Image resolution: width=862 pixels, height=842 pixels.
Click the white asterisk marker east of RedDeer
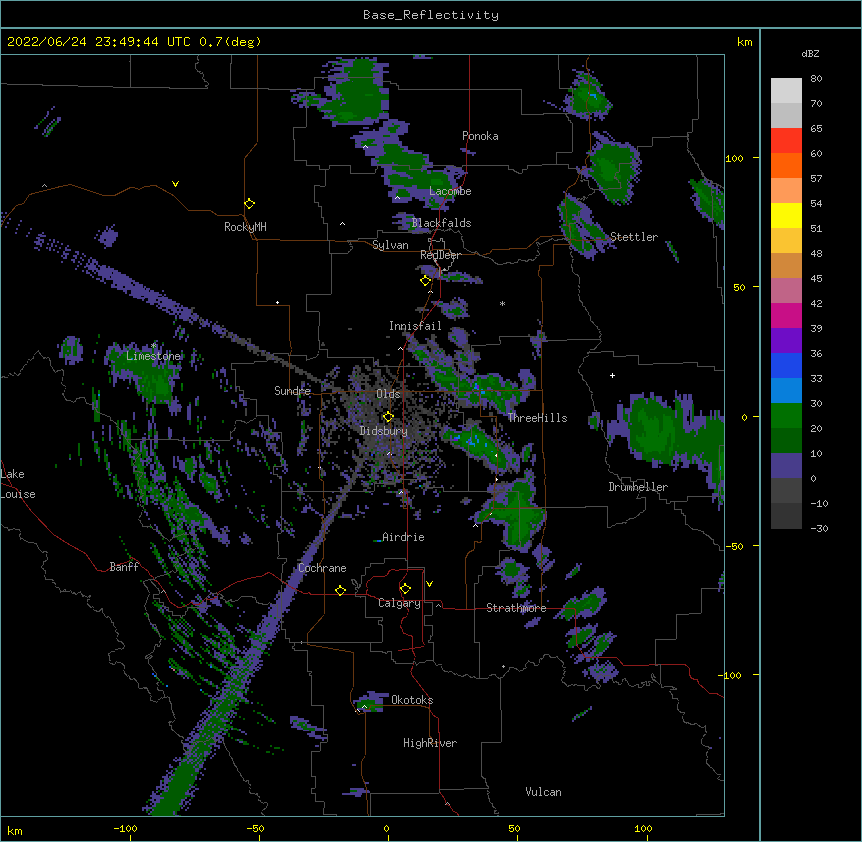(x=502, y=303)
